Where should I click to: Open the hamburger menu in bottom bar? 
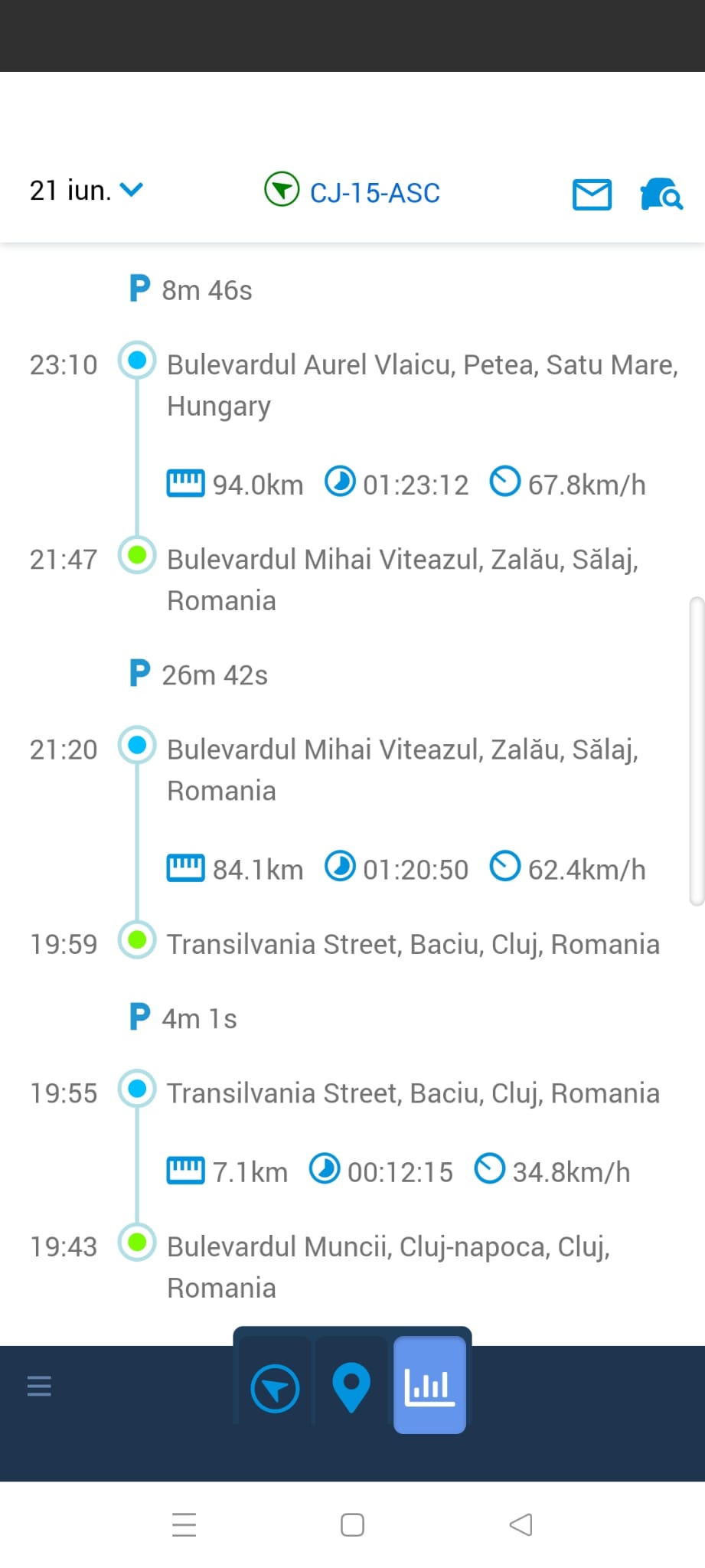click(x=39, y=1386)
